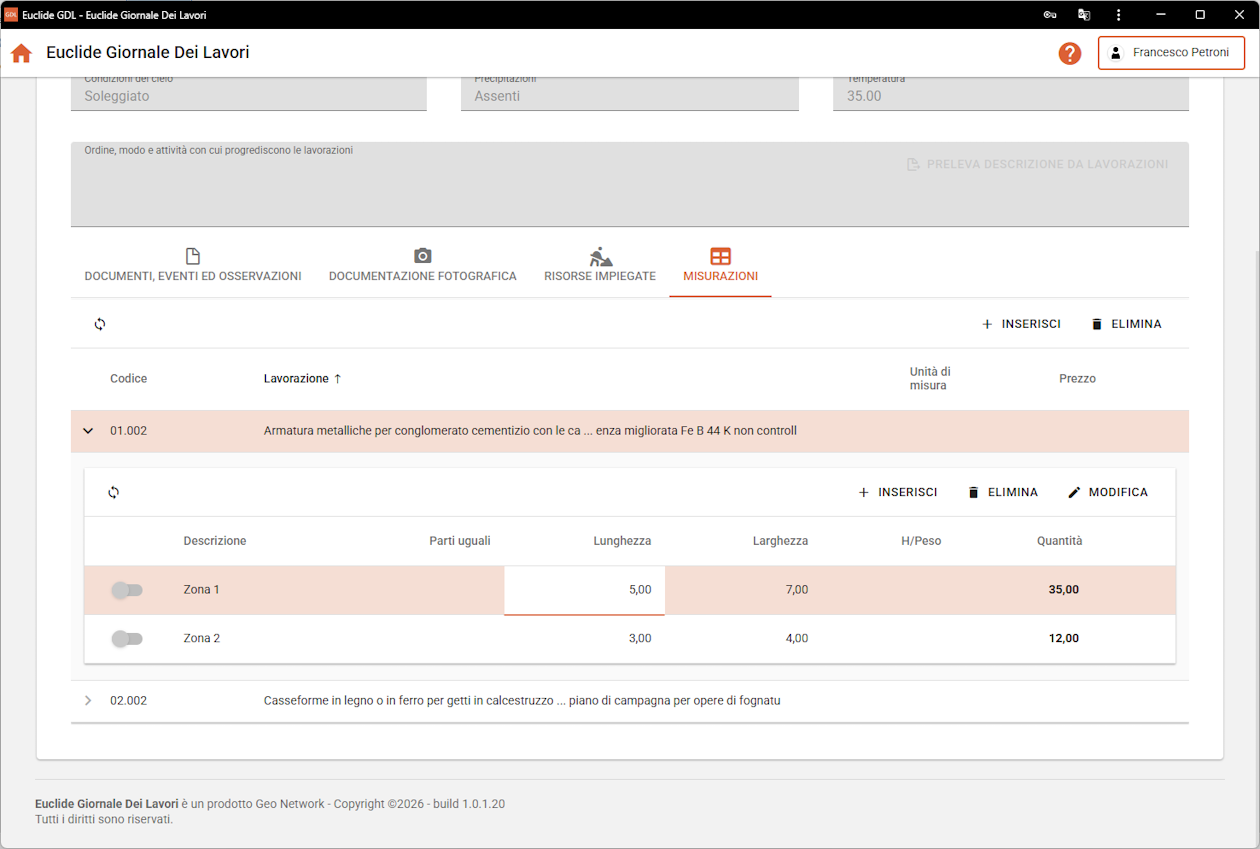Go to home via the house icon
Screen dimensions: 1260x849
pos(21,53)
